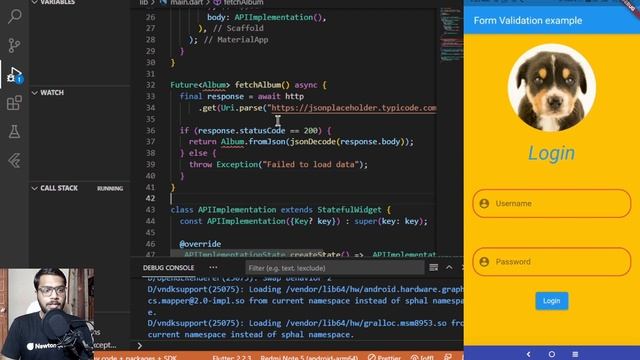The image size is (640, 360).
Task: Open the Search view in activity bar
Action: coord(15,16)
